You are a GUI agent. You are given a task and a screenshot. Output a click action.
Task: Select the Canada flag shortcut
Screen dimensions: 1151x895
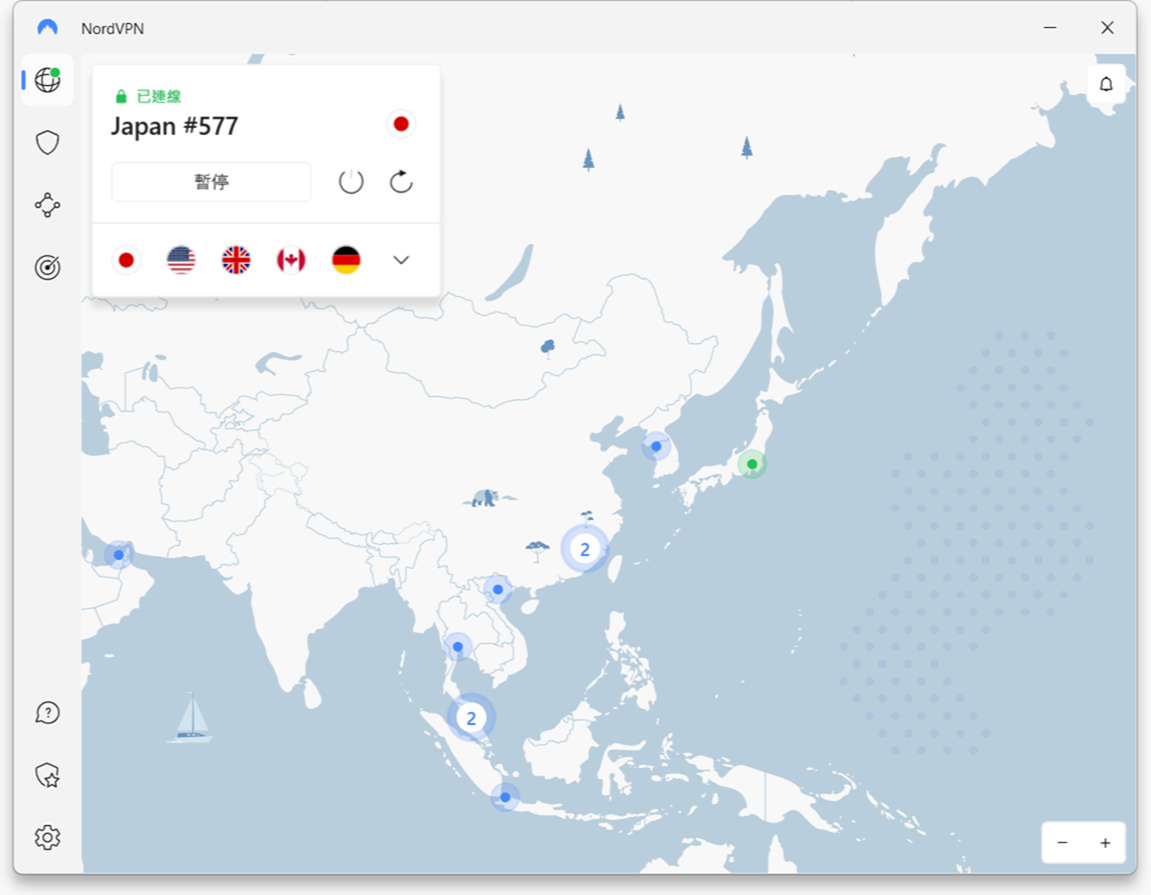[291, 260]
